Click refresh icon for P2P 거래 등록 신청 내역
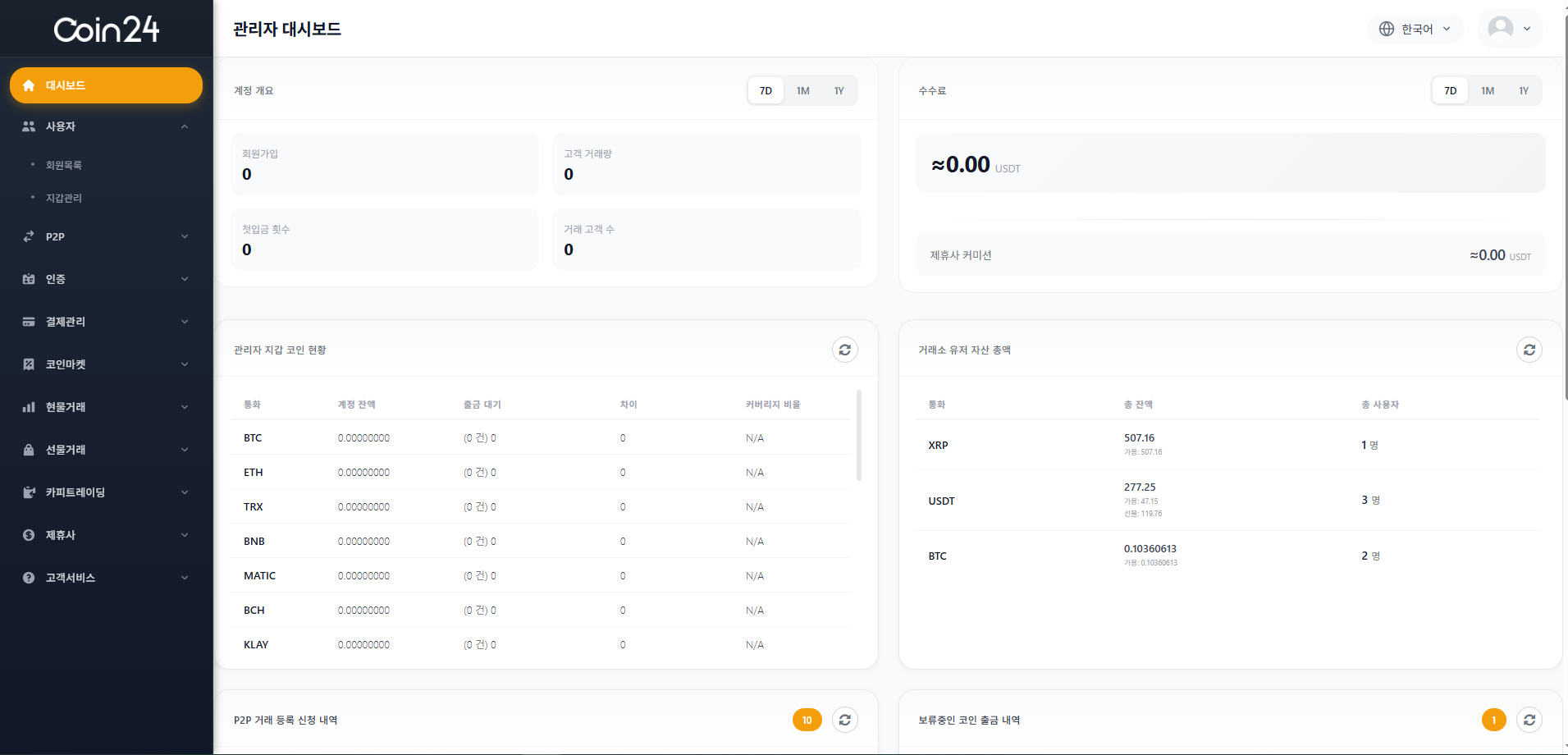This screenshot has width=1568, height=755. [x=844, y=720]
